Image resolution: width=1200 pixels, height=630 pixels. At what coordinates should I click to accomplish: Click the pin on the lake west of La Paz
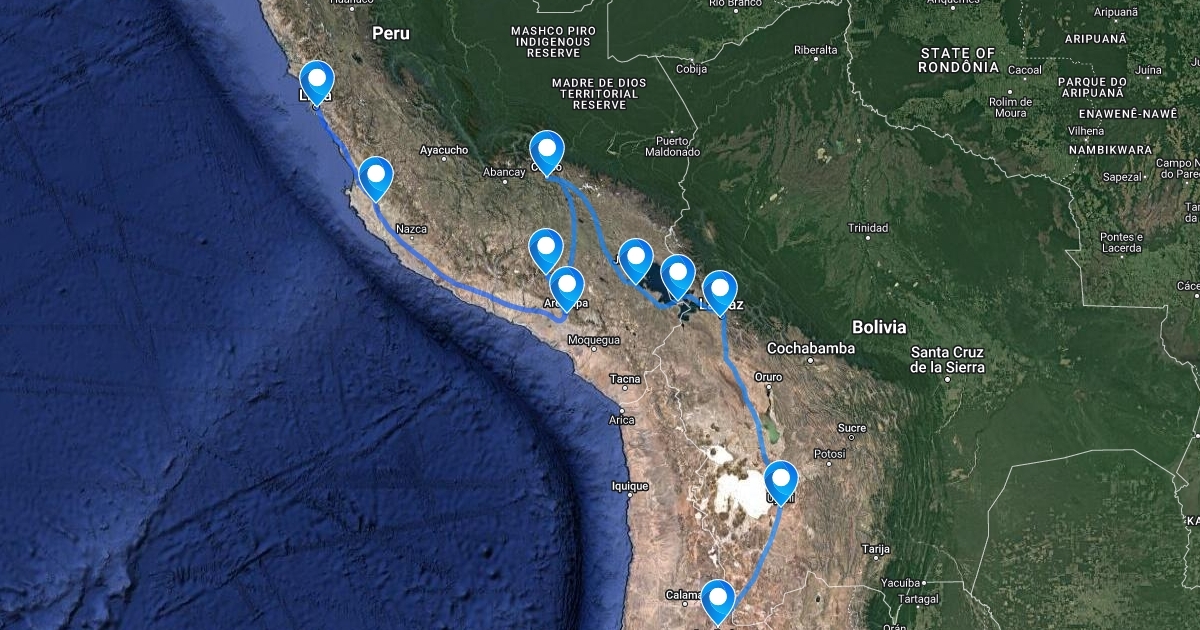click(x=677, y=276)
